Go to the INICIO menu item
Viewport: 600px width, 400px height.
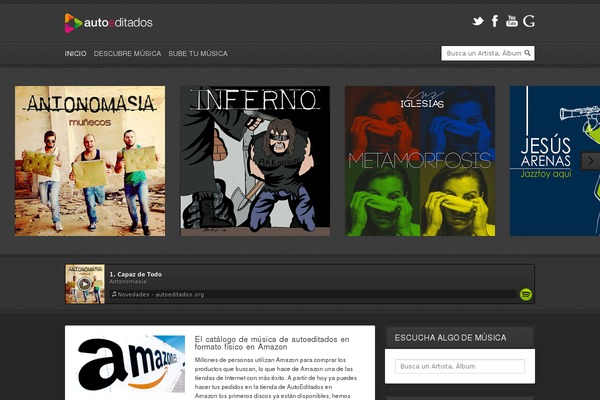[75, 54]
